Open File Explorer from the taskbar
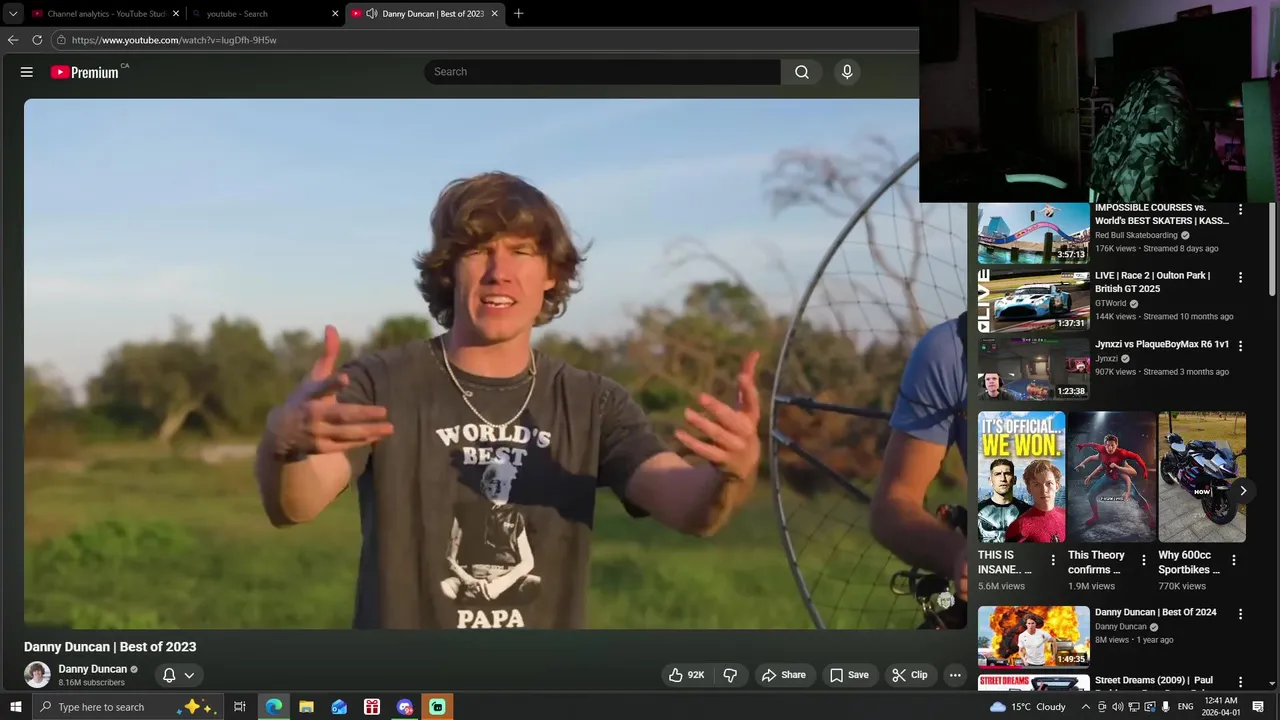 point(307,707)
